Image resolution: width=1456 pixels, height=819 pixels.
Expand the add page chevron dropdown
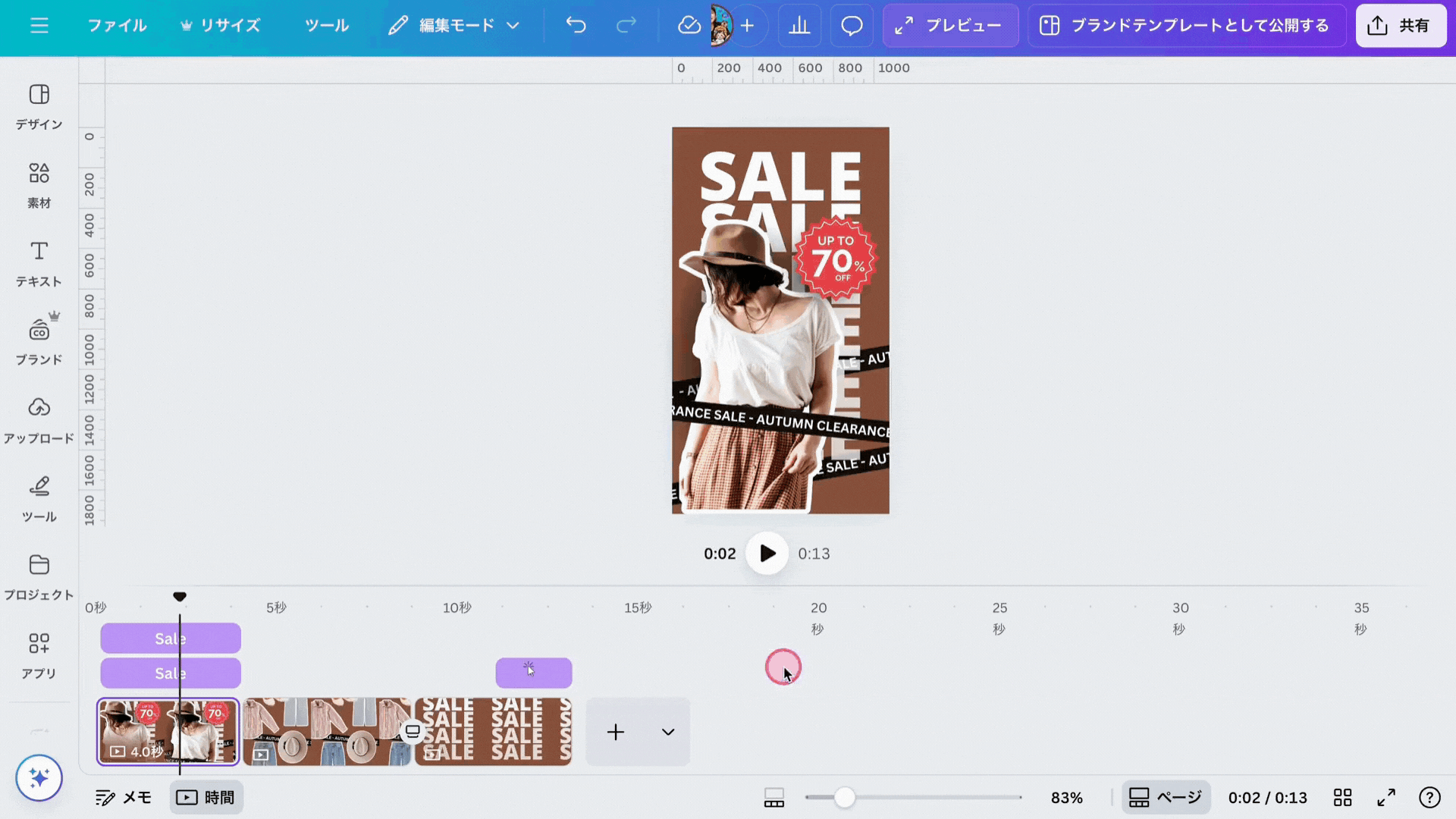(667, 732)
